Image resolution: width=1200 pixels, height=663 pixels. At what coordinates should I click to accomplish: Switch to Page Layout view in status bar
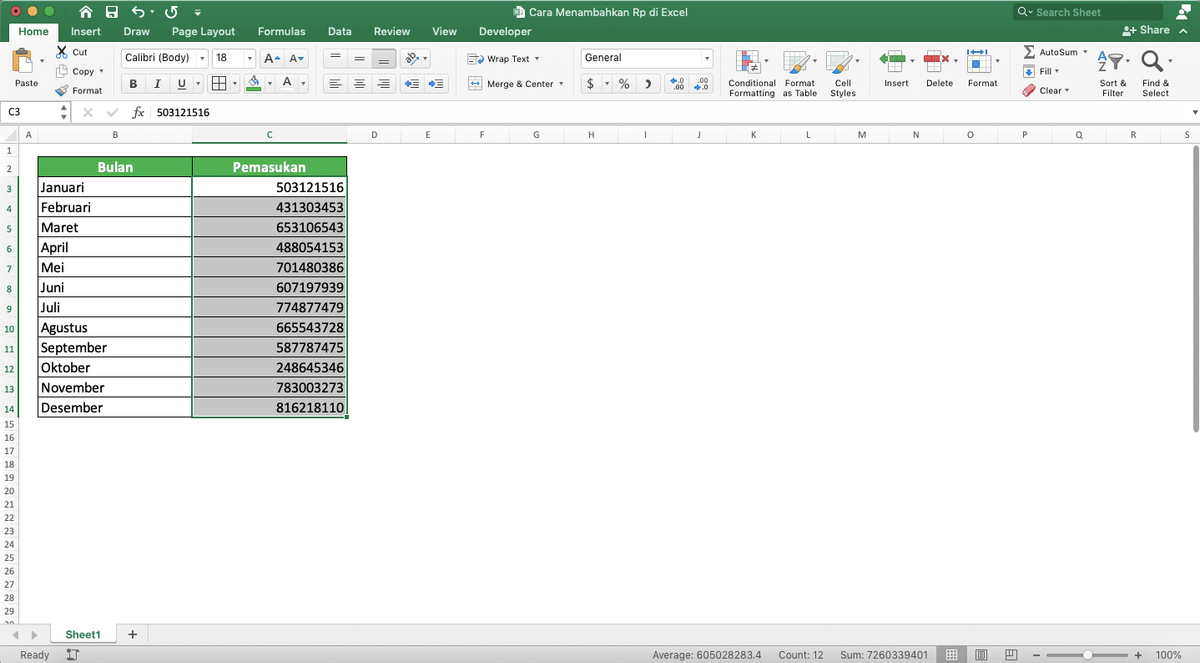point(982,655)
